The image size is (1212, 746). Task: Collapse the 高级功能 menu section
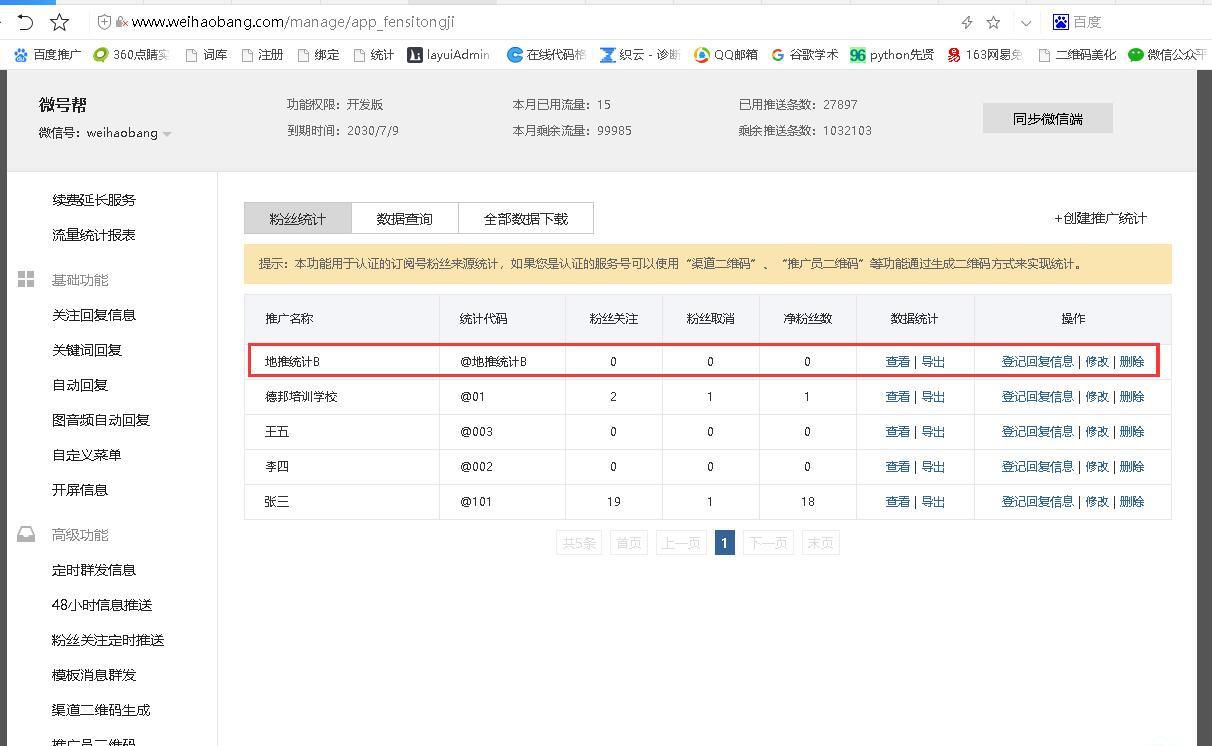pos(80,534)
